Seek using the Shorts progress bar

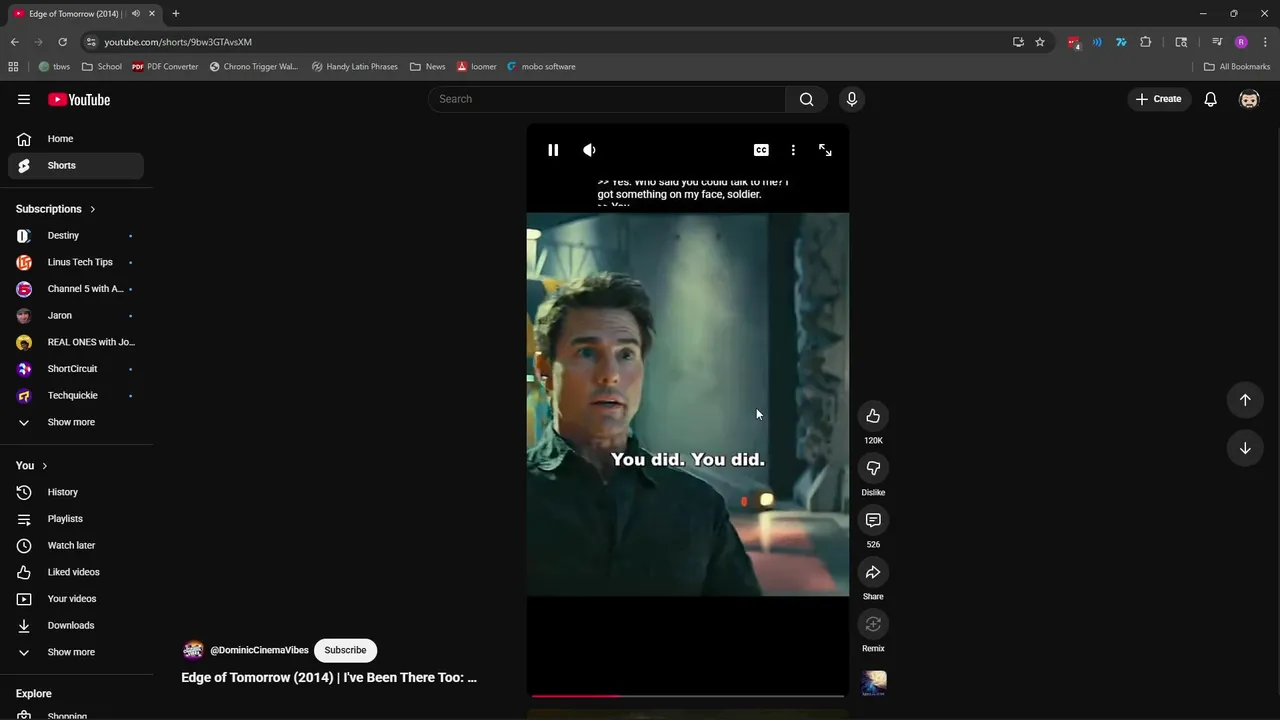pyautogui.click(x=688, y=695)
